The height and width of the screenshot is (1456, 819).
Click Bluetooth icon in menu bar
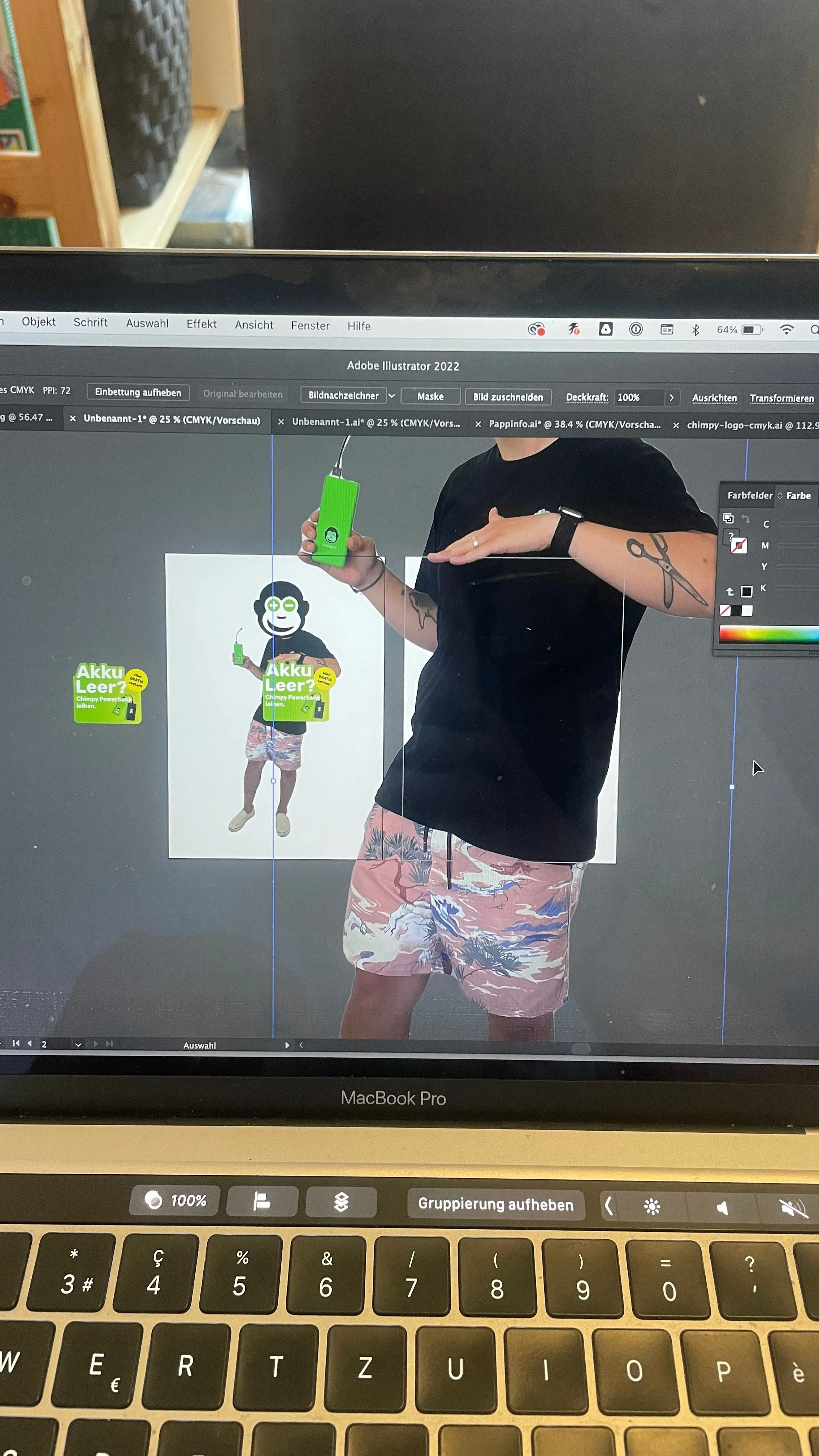coord(695,330)
